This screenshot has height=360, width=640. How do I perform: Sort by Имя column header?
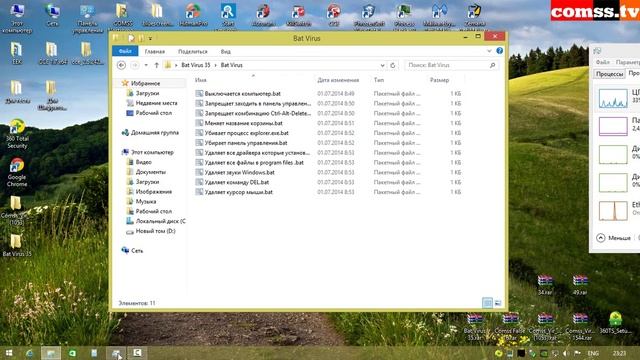coord(200,80)
